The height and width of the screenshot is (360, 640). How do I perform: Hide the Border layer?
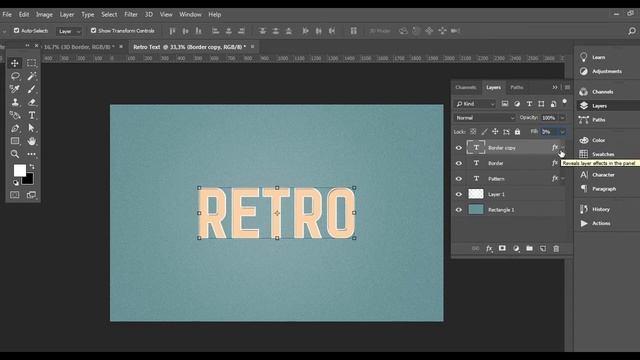[x=459, y=163]
